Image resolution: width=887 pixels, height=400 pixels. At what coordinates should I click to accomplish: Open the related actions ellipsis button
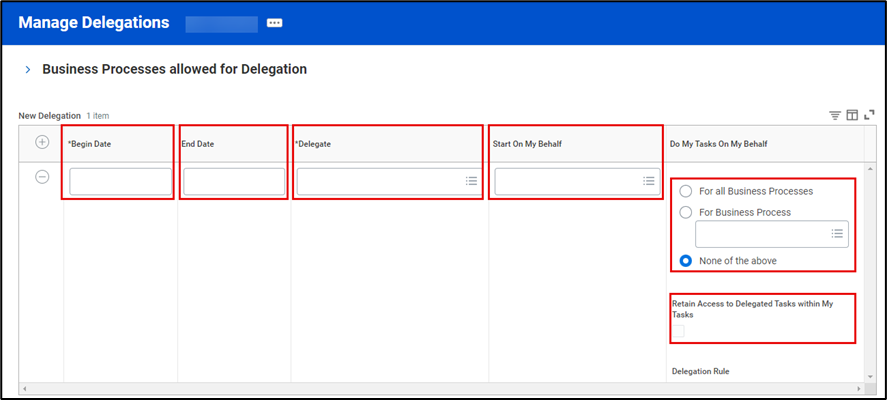click(275, 23)
